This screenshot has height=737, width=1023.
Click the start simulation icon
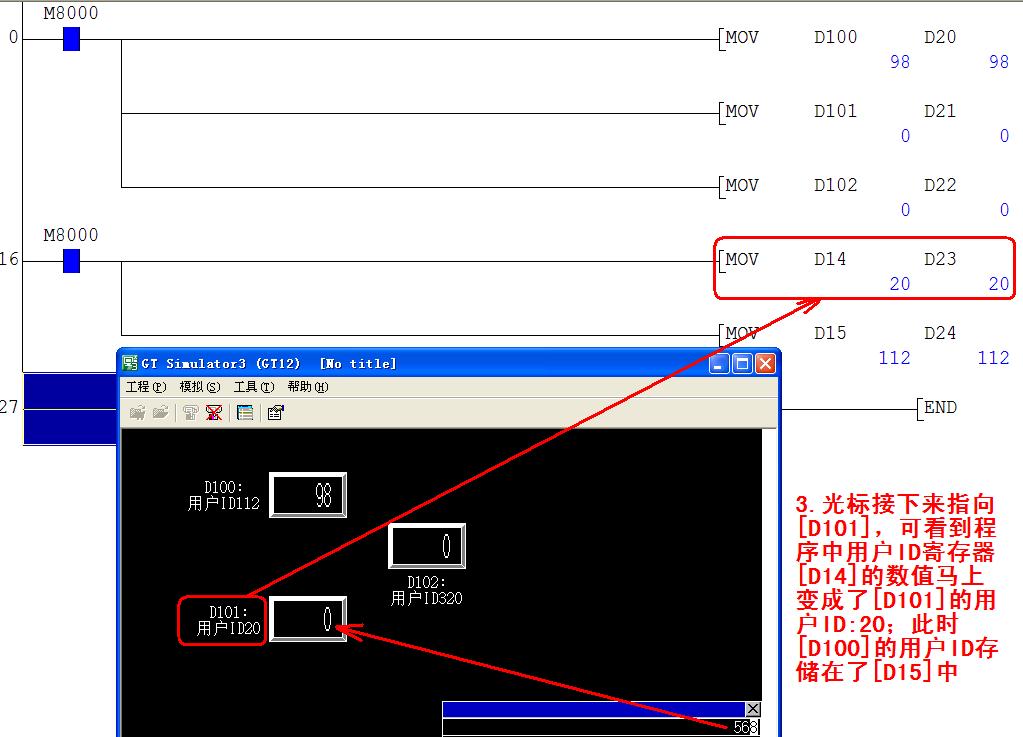click(x=190, y=412)
